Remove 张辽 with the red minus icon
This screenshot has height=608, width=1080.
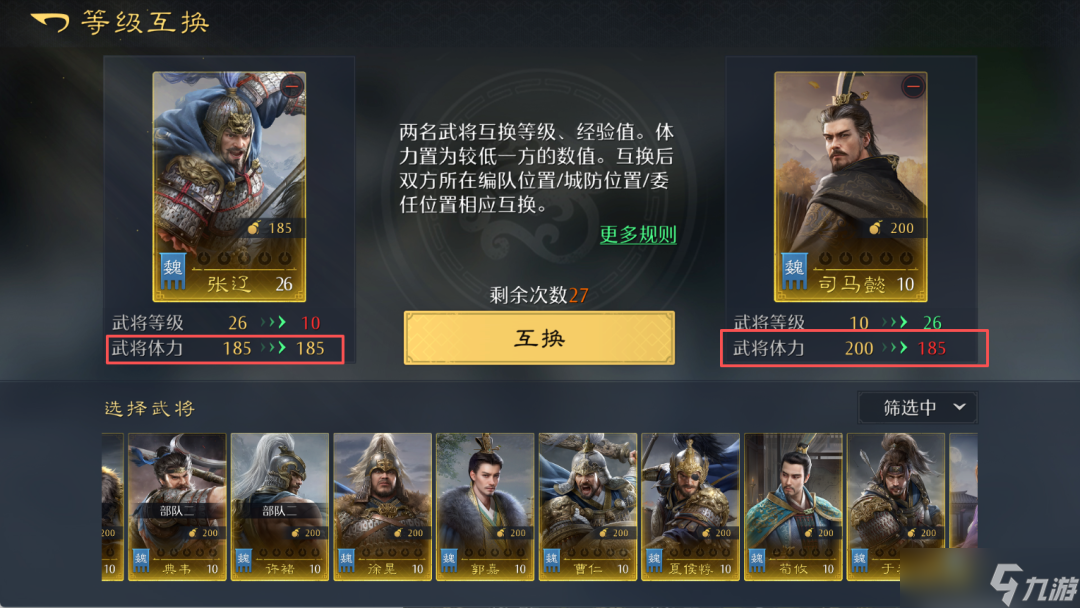[292, 87]
